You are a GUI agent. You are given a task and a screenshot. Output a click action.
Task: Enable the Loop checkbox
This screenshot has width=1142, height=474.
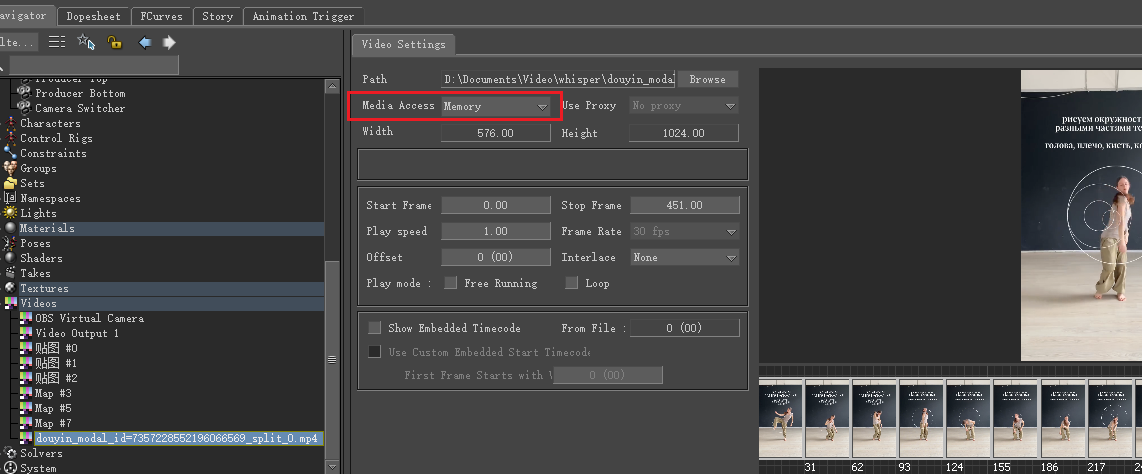pos(571,283)
